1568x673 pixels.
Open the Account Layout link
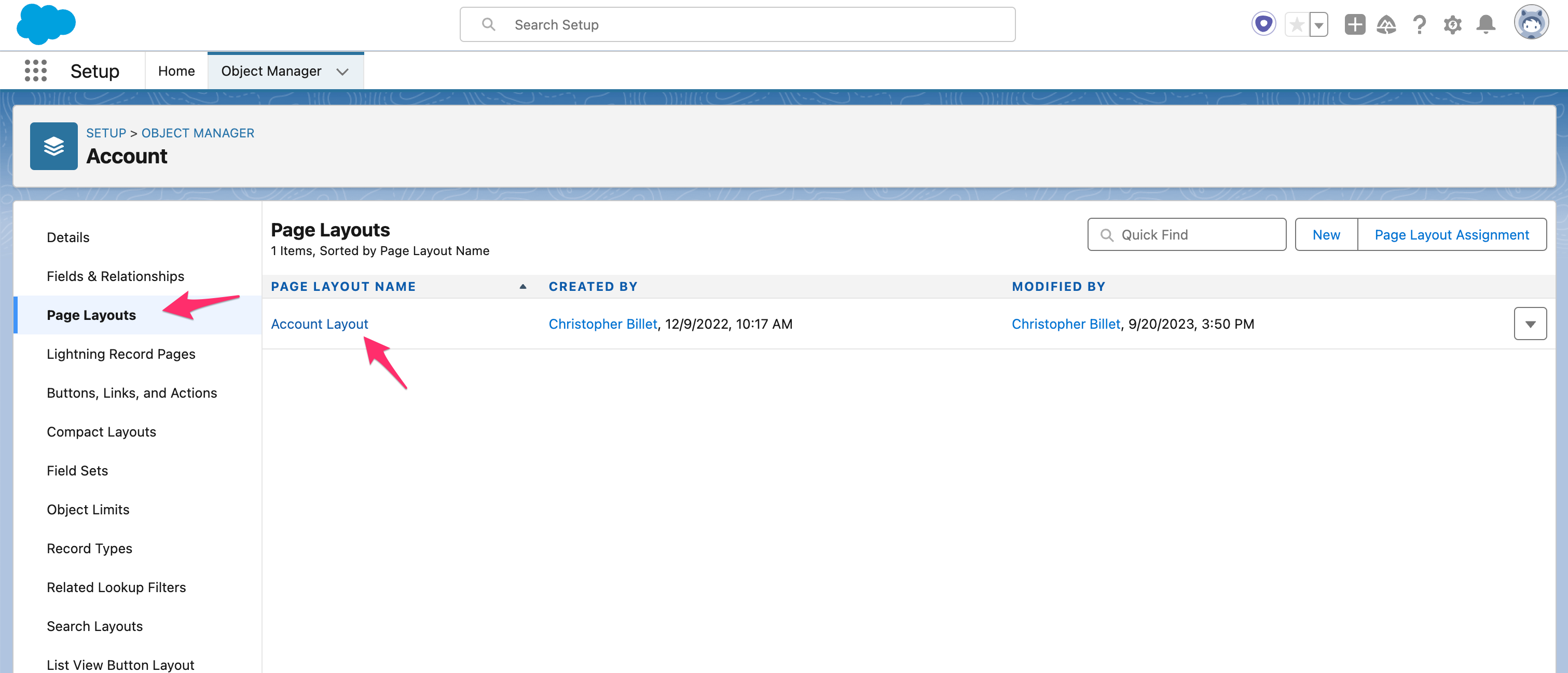319,324
